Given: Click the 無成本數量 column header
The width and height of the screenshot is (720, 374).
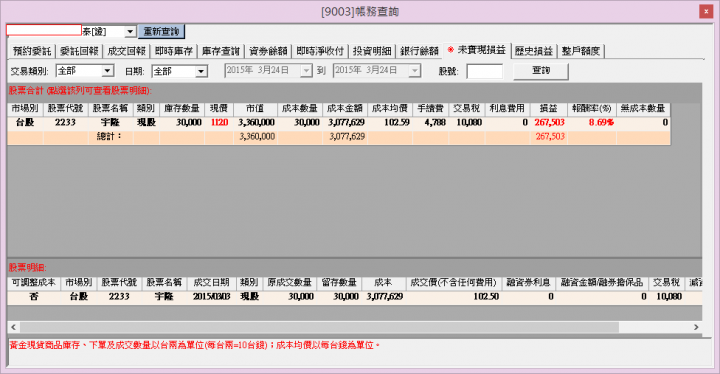Looking at the screenshot, I should point(643,108).
